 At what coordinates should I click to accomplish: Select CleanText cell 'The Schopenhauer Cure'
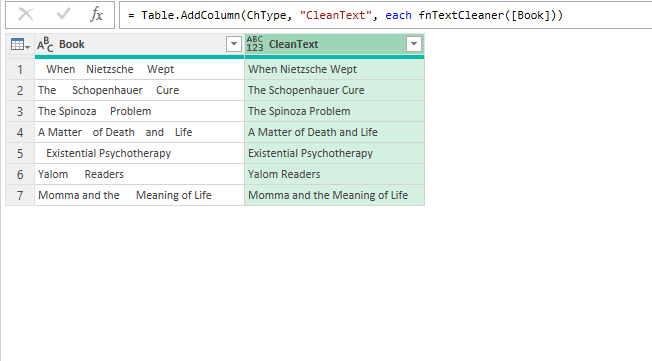tap(334, 90)
